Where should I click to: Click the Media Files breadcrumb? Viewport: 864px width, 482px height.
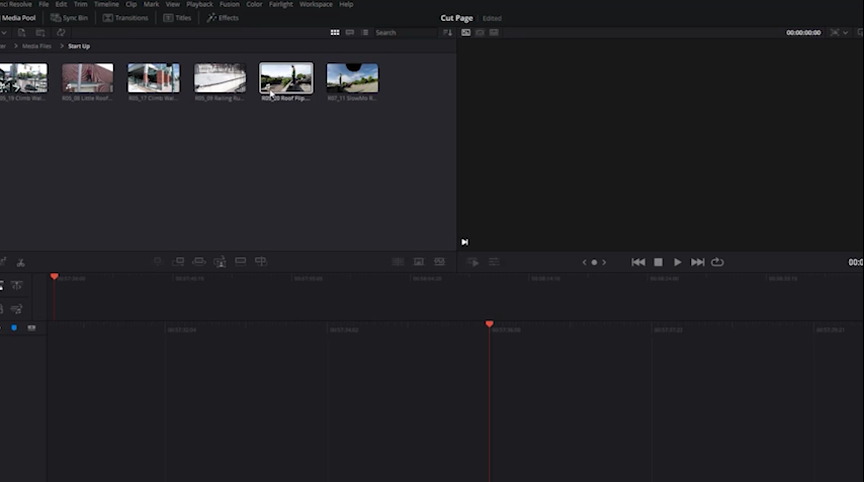(x=39, y=46)
